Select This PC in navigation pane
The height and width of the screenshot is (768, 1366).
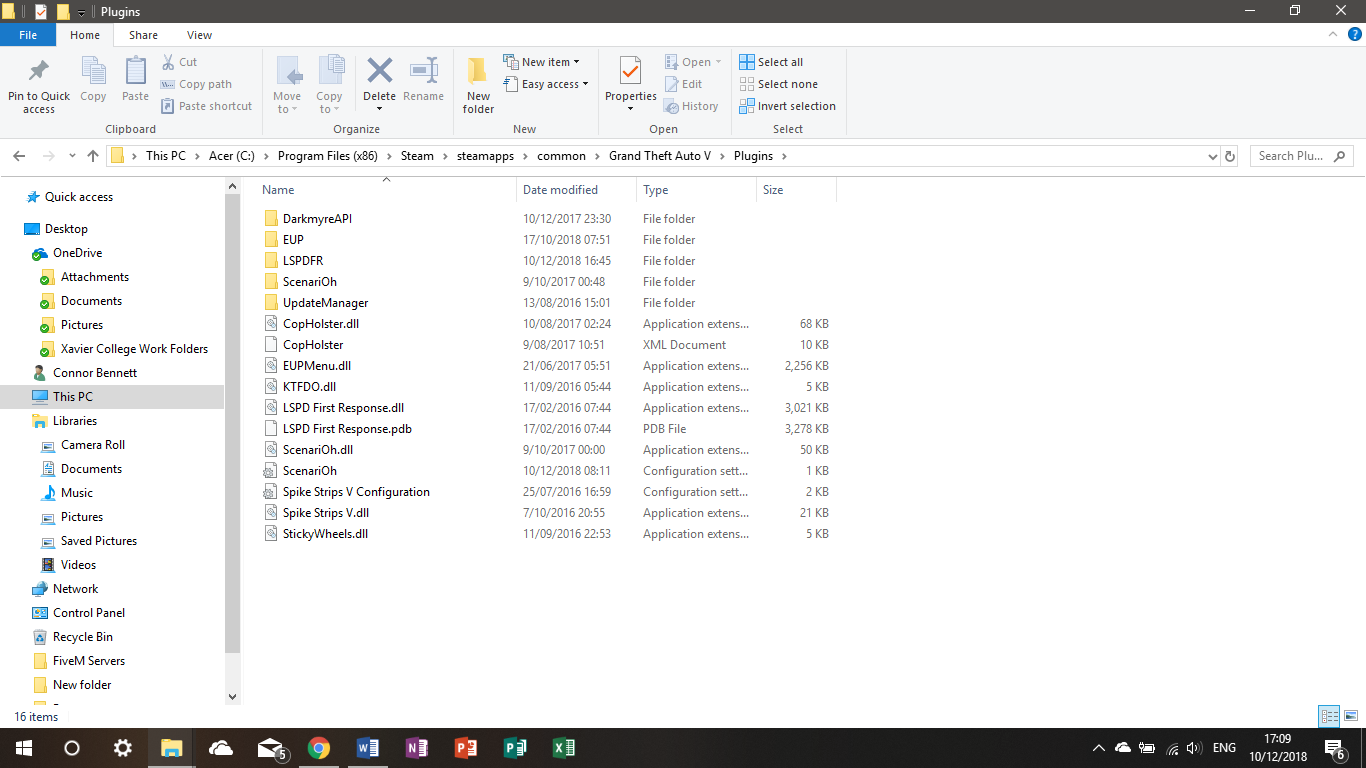pyautogui.click(x=73, y=397)
